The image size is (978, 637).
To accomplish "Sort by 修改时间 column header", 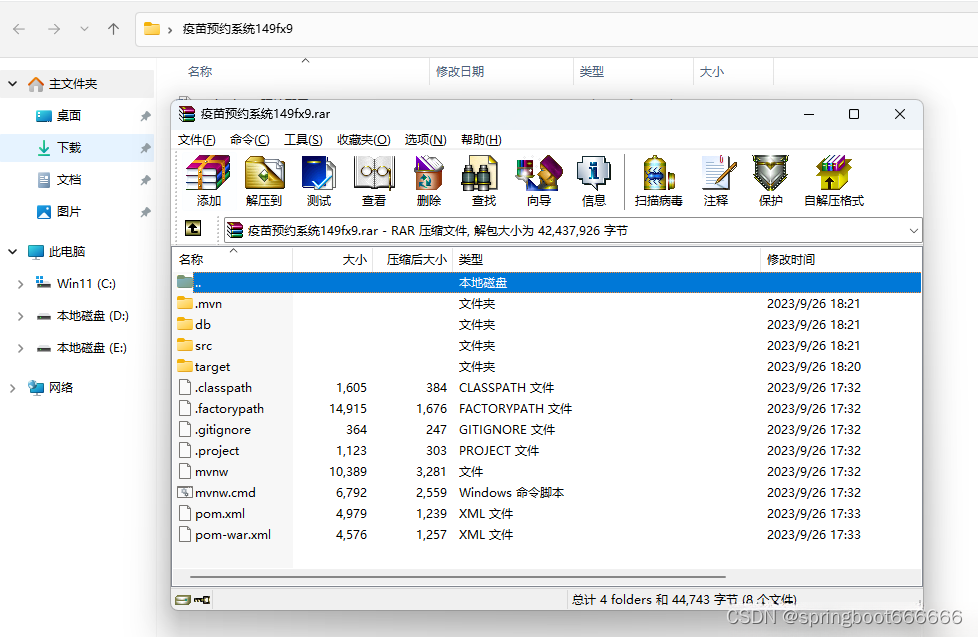I will (x=840, y=260).
